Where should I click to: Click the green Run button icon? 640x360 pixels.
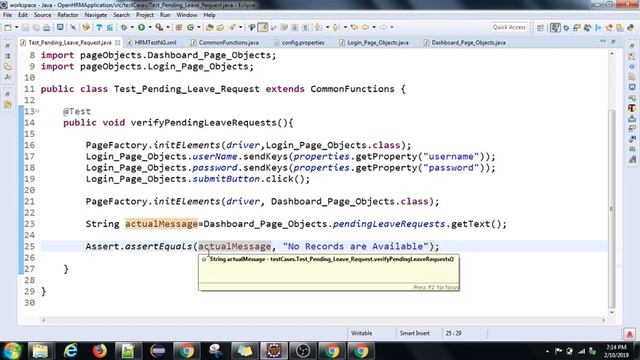coord(142,27)
